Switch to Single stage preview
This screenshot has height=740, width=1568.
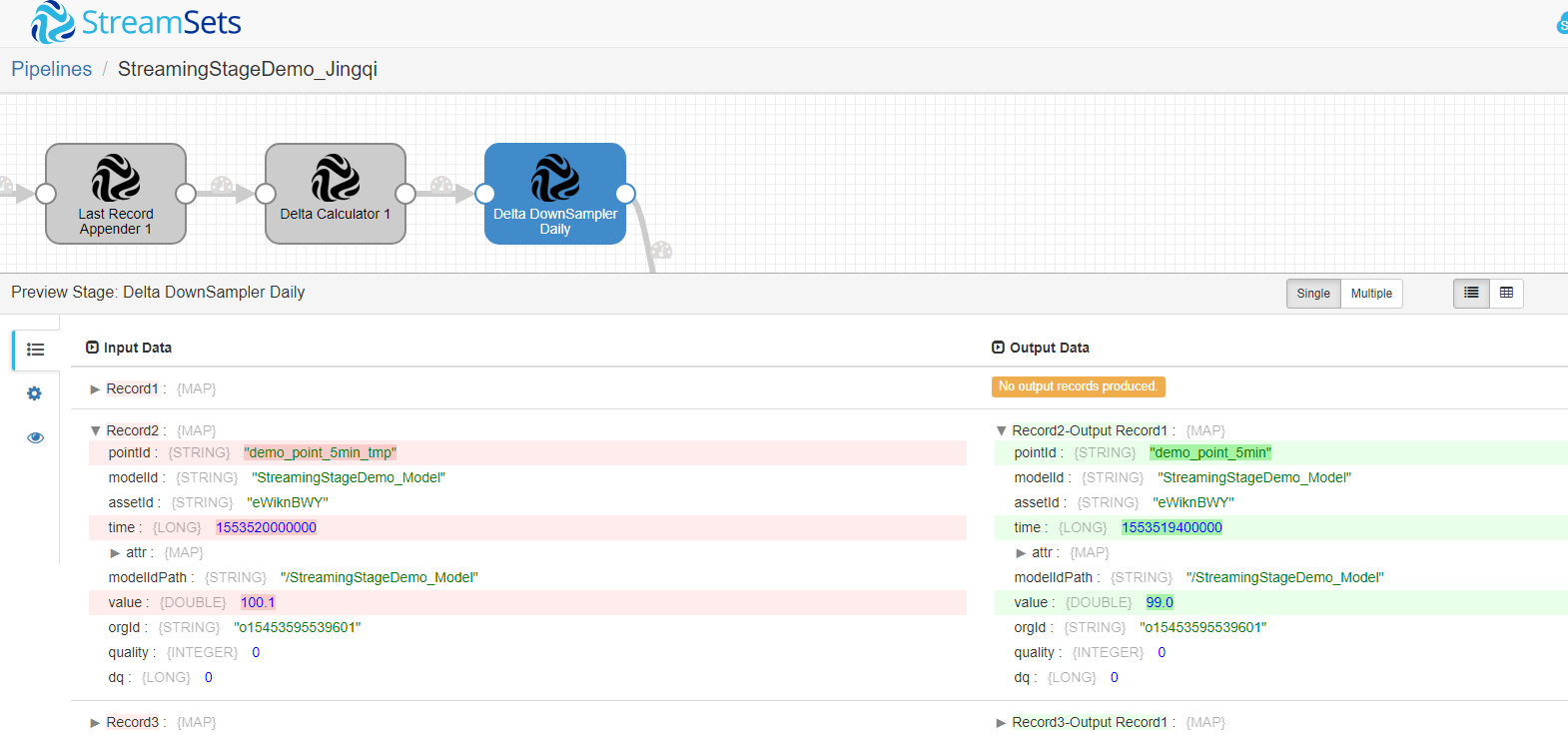[1313, 294]
